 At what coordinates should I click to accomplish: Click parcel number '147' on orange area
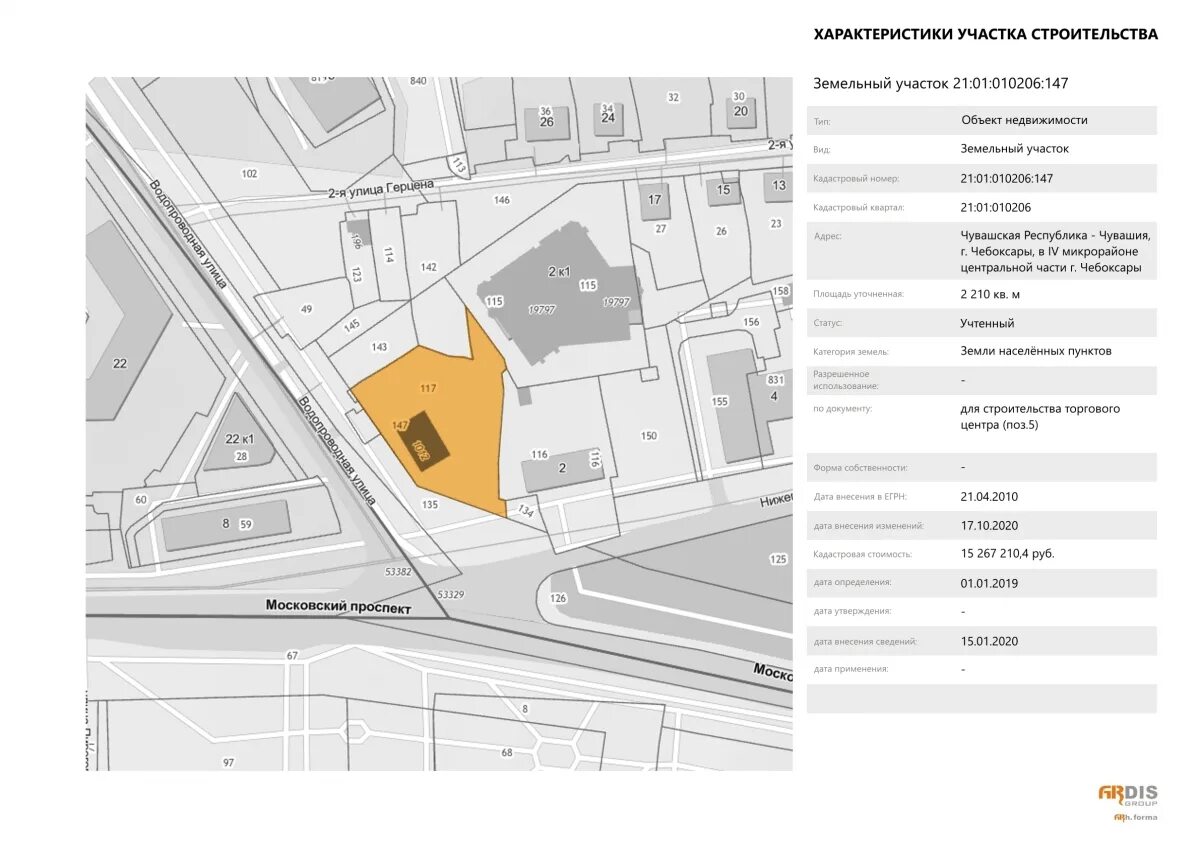[x=401, y=426]
